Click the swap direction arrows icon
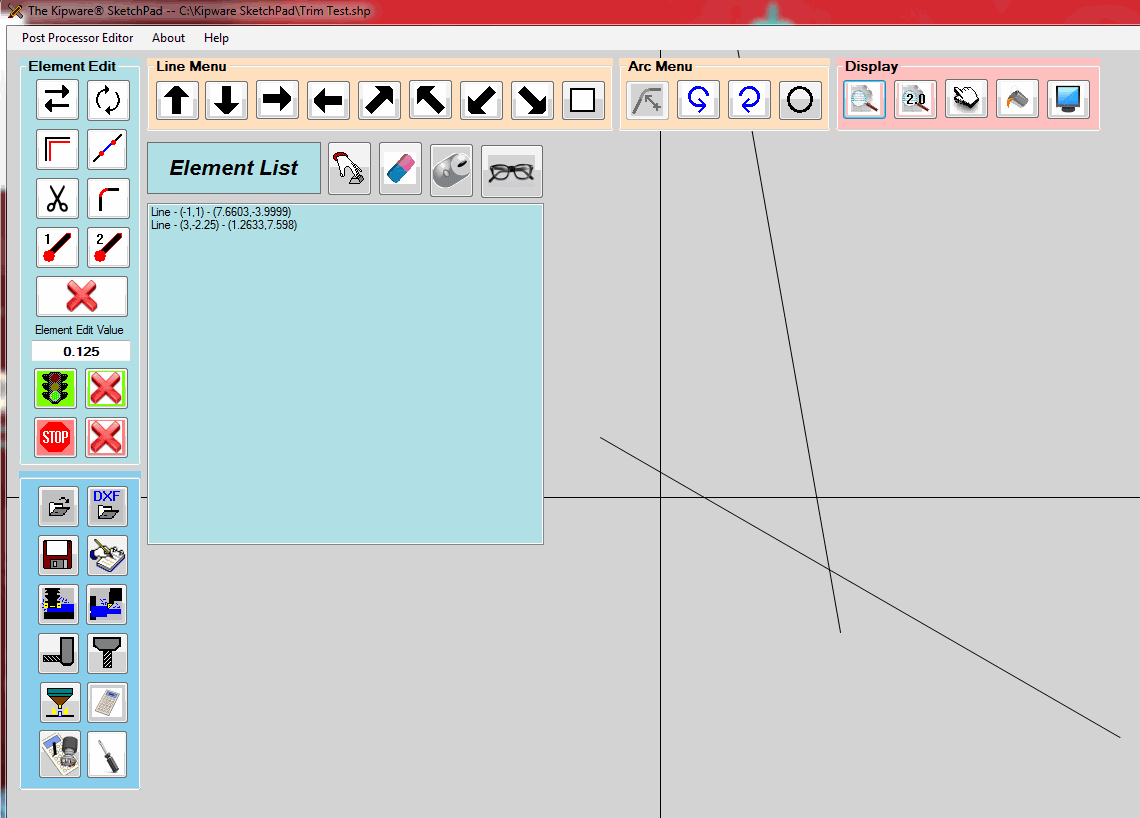 tap(57, 100)
